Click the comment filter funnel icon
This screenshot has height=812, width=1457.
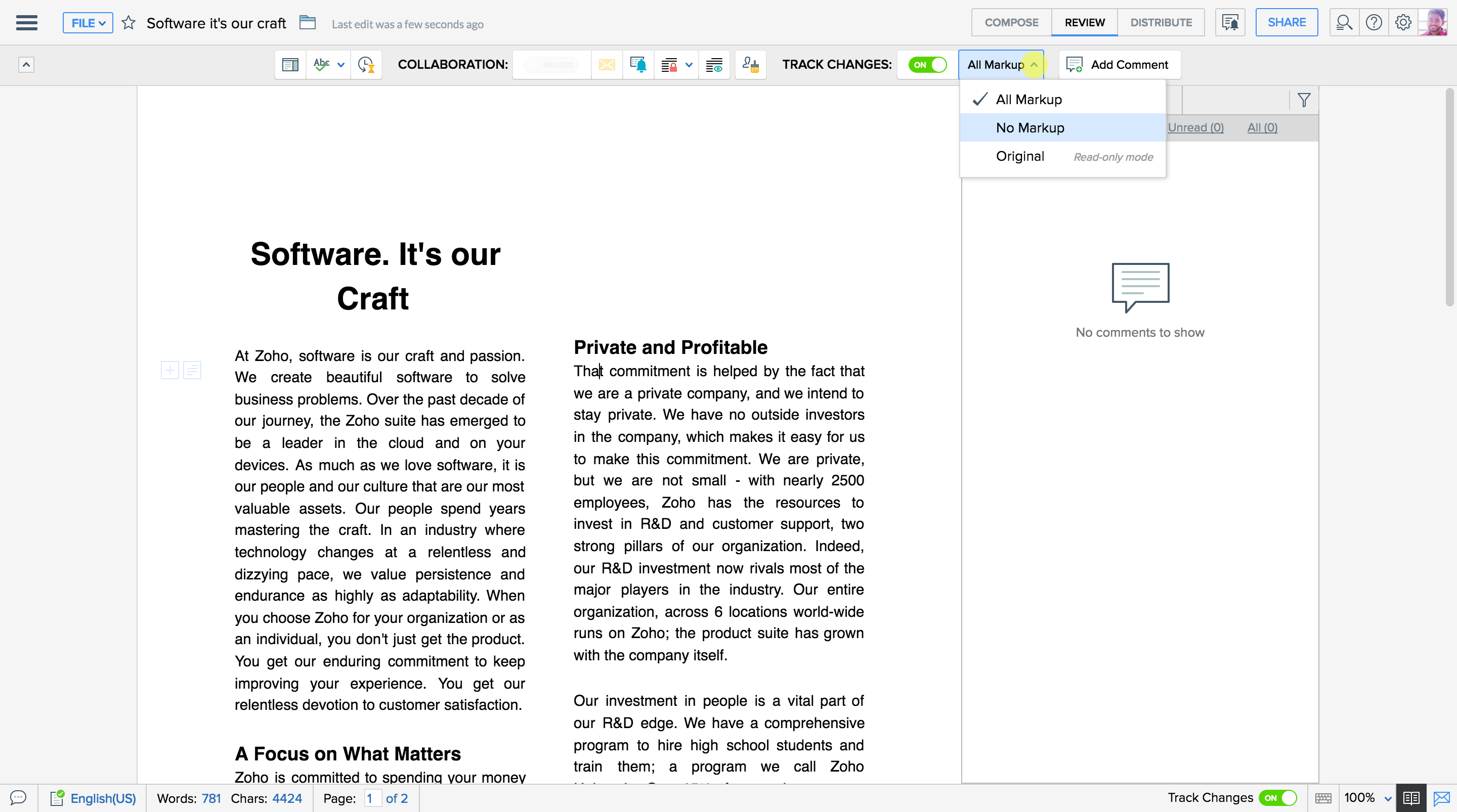(x=1304, y=100)
